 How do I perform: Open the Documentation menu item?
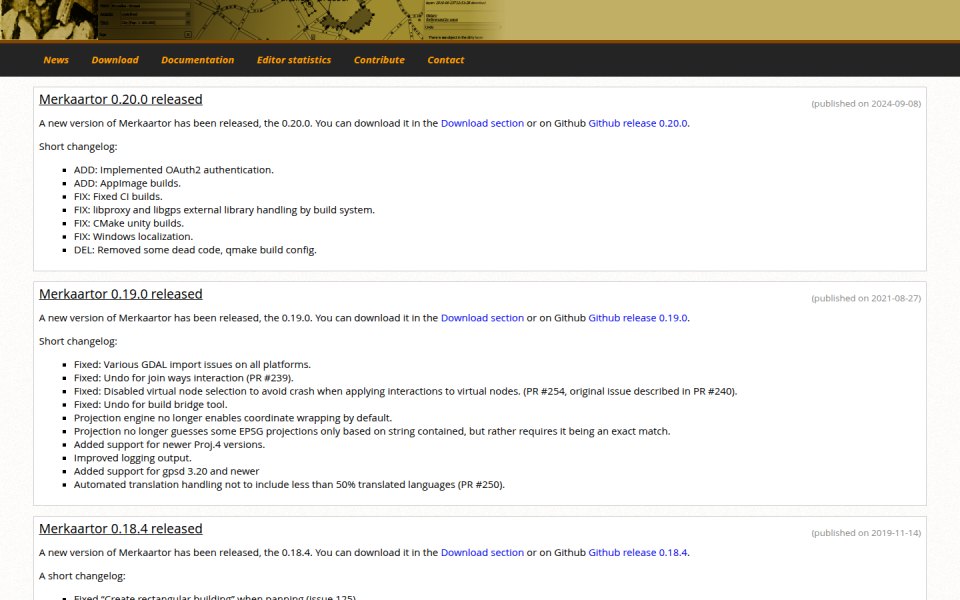pos(197,60)
